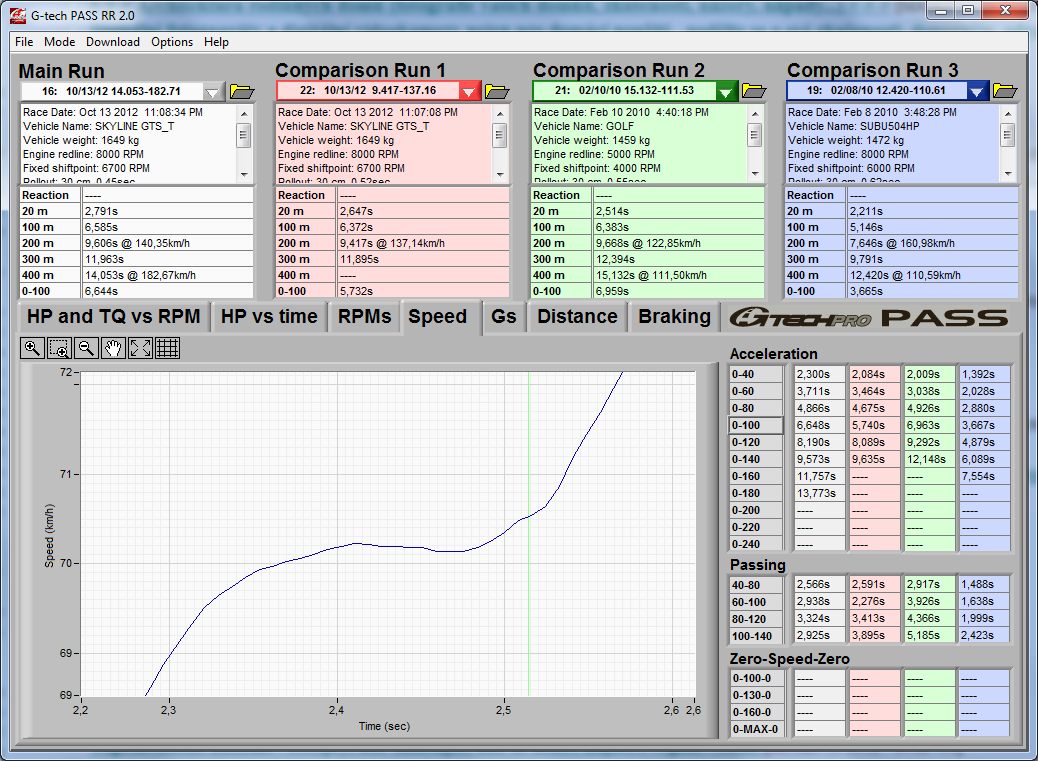Open the Options menu
The image size is (1038, 761).
[172, 42]
